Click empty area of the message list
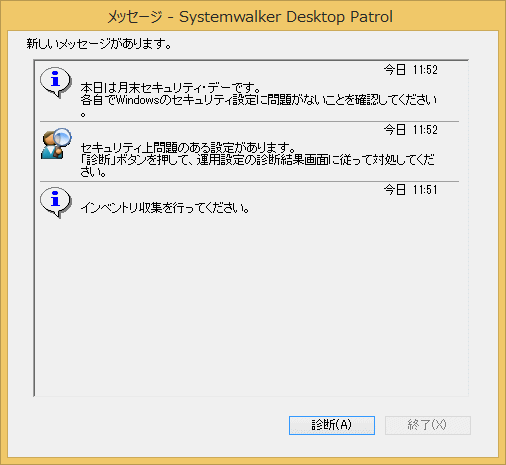Screen dimensions: 506x465 [x=250, y=307]
